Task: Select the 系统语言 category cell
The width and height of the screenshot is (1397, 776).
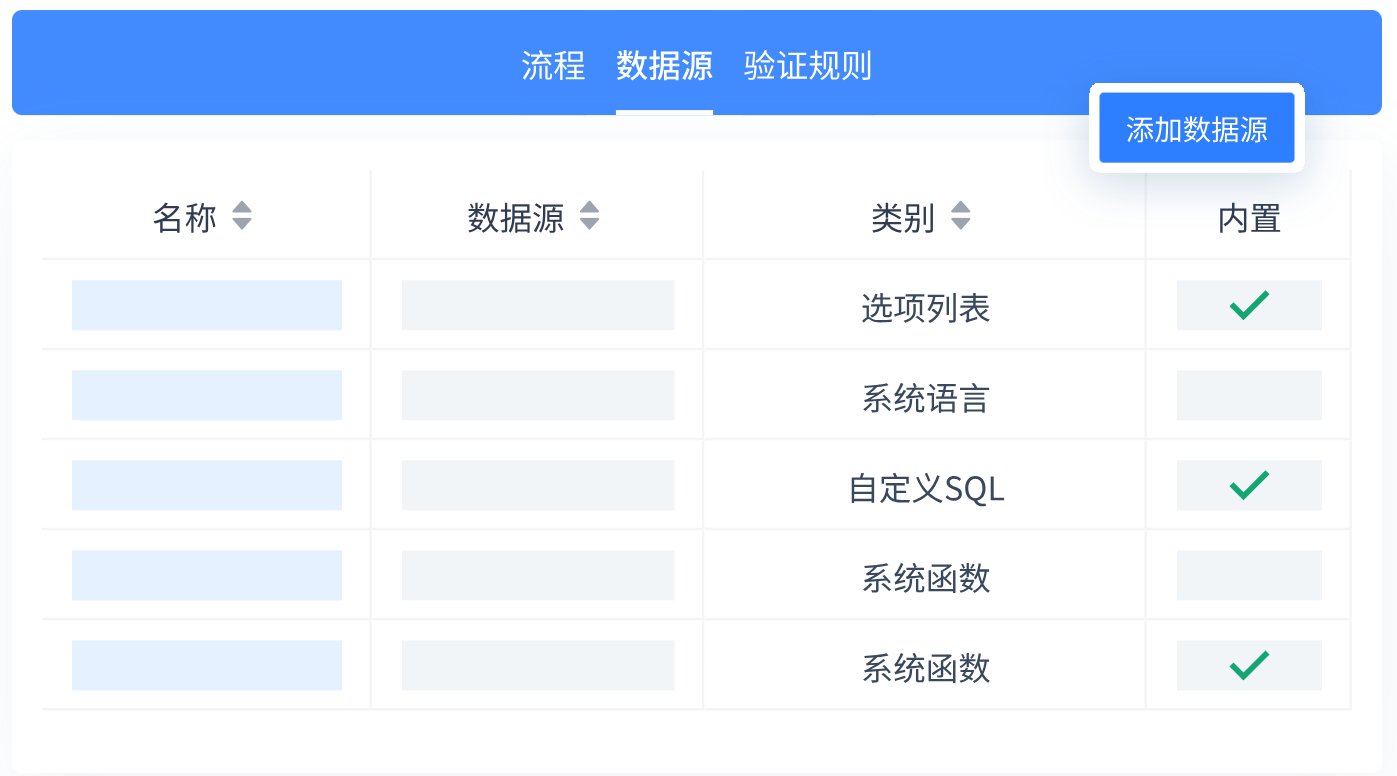Action: coord(925,398)
